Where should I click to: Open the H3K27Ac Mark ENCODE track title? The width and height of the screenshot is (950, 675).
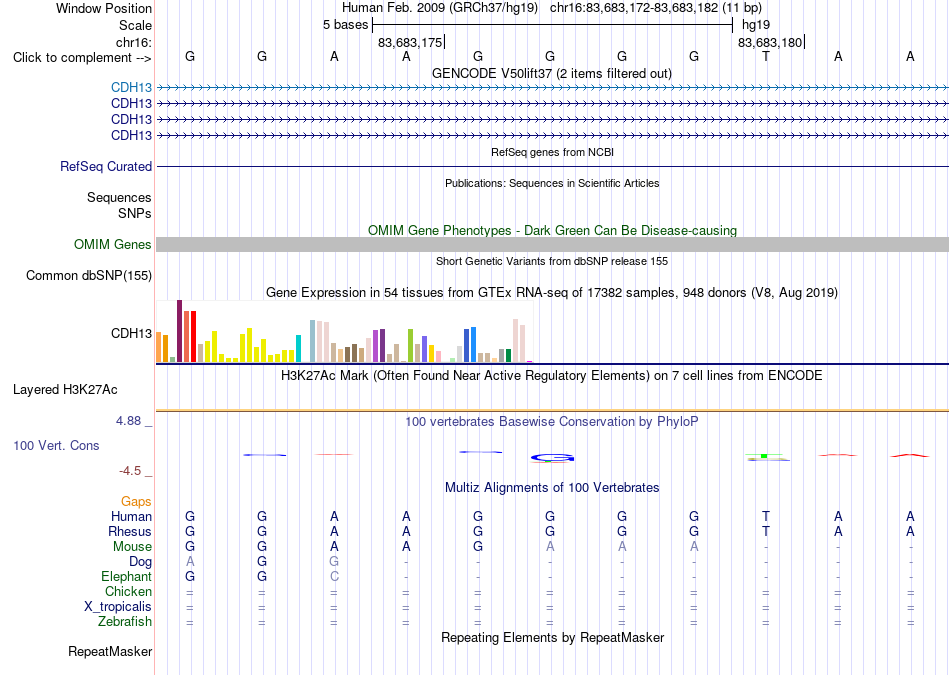click(552, 376)
